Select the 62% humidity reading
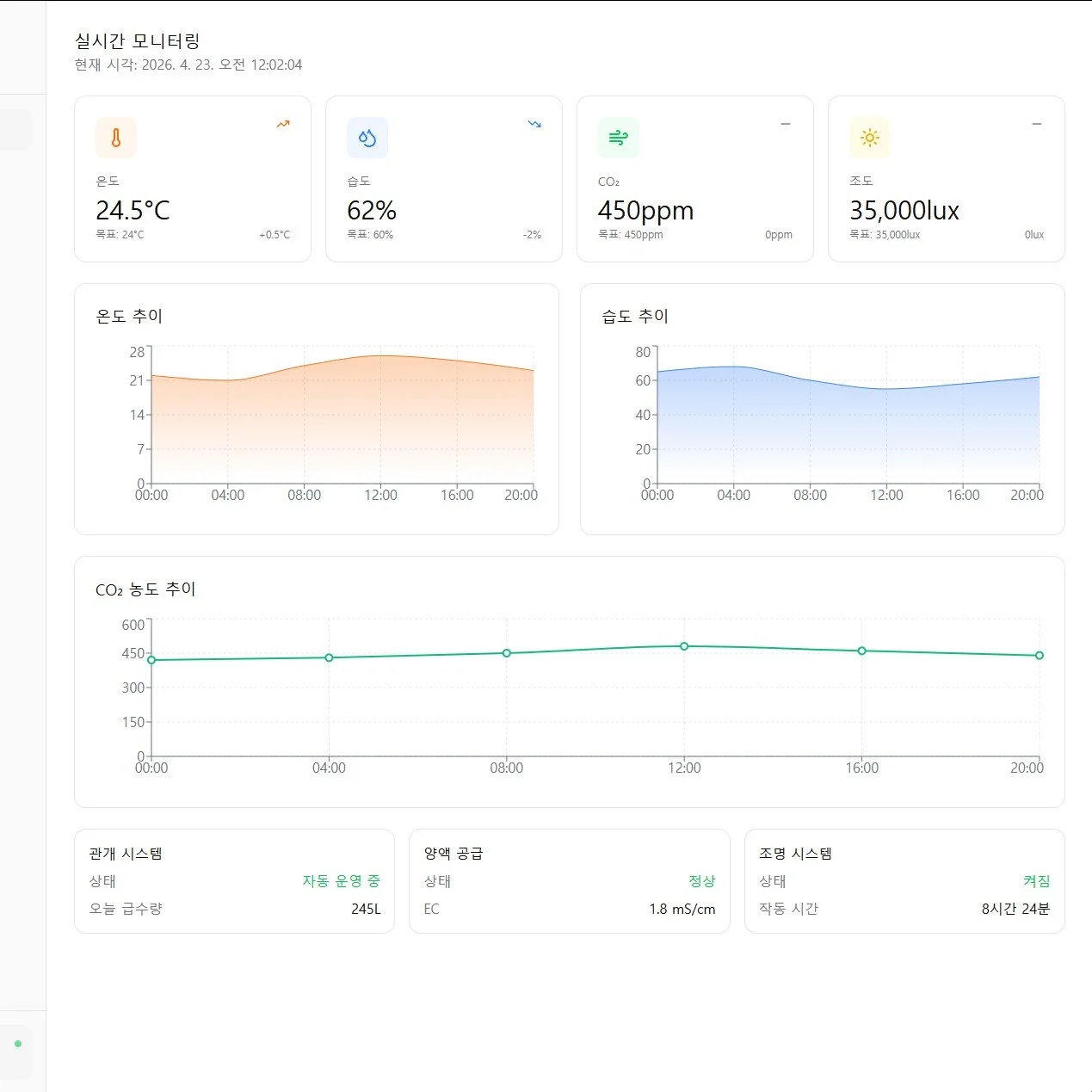Viewport: 1092px width, 1092px height. [x=372, y=210]
